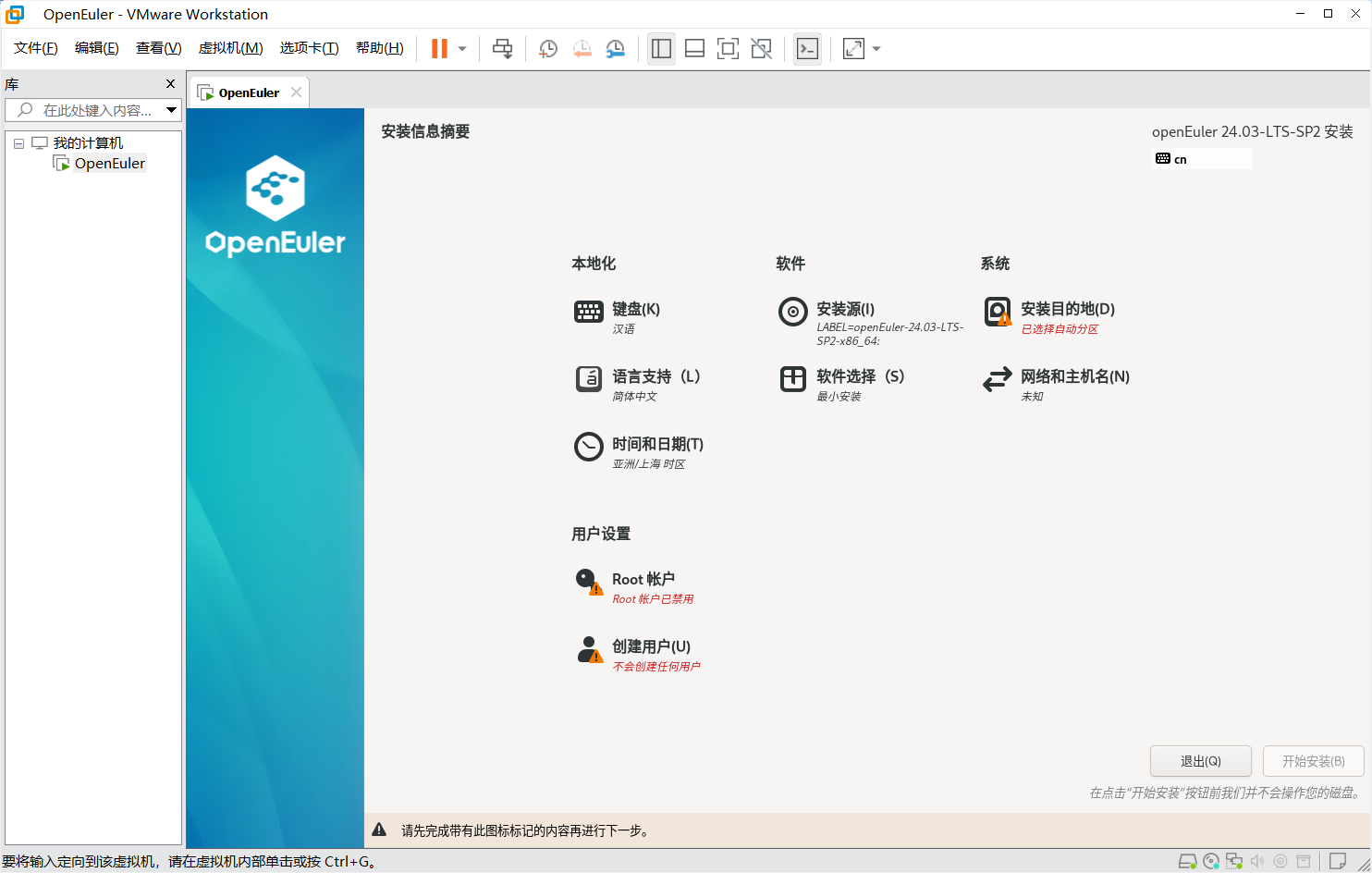Viewport: 1372px width, 873px height.
Task: Open the 虚拟机(M) menu
Action: click(x=231, y=48)
